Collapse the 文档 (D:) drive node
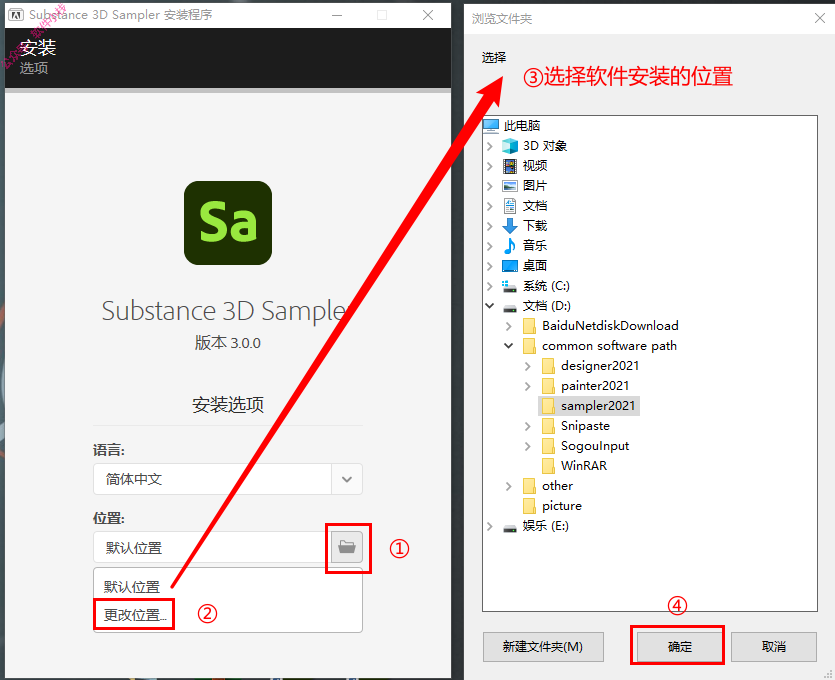Viewport: 835px width, 680px height. [x=490, y=306]
